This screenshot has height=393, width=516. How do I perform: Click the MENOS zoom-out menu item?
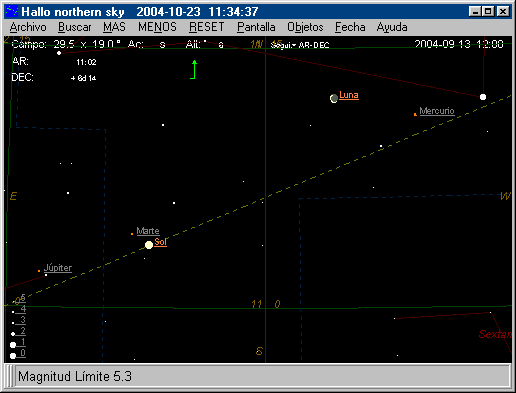(157, 27)
